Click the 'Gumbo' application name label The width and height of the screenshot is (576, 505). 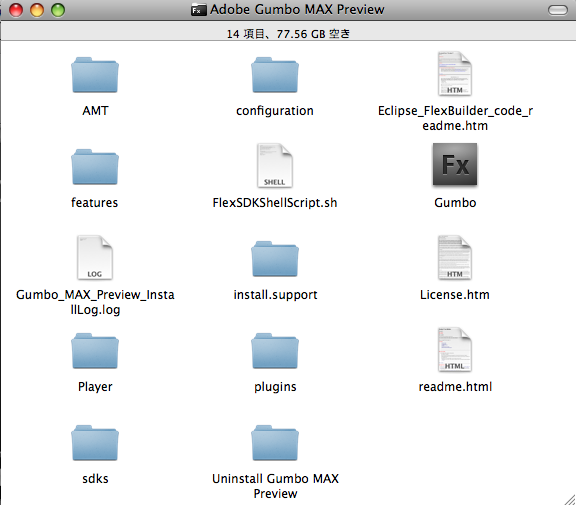click(455, 202)
